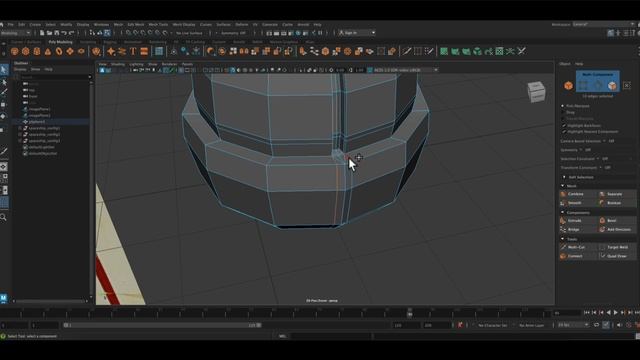Pick the Lasso select tool in toolbox
This screenshot has width=640, height=360.
click(x=4, y=82)
